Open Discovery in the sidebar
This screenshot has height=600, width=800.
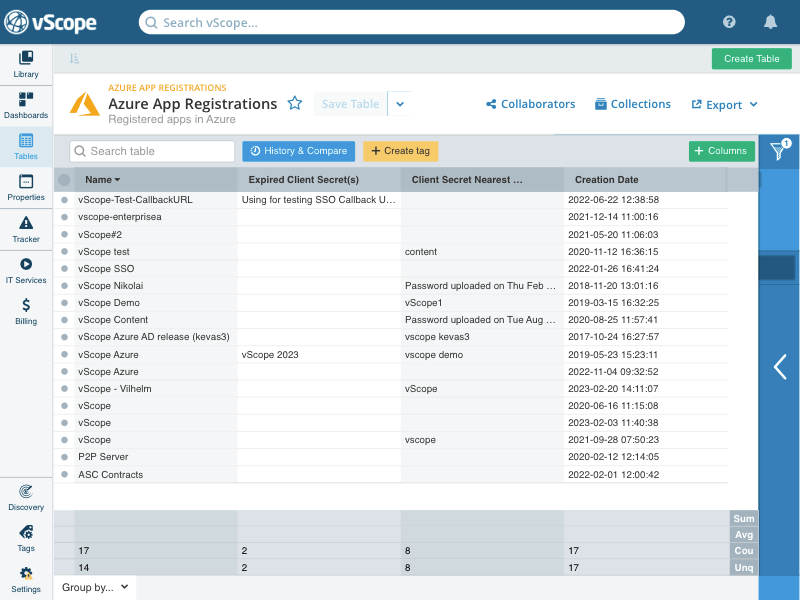coord(26,497)
